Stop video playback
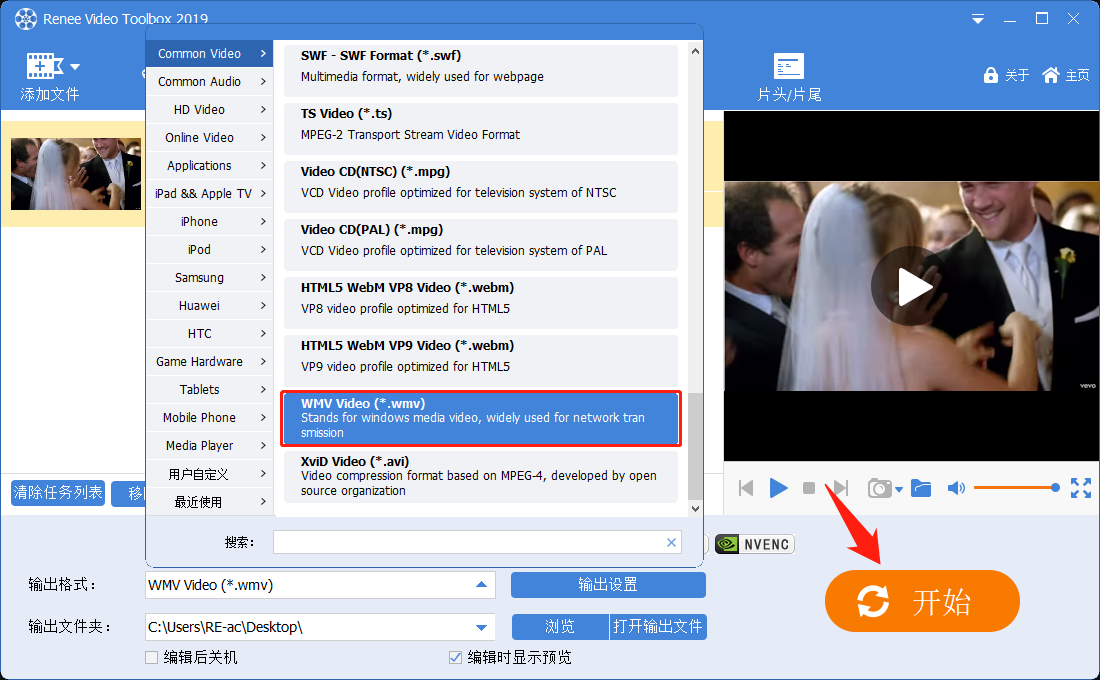The width and height of the screenshot is (1100, 680). pyautogui.click(x=809, y=488)
